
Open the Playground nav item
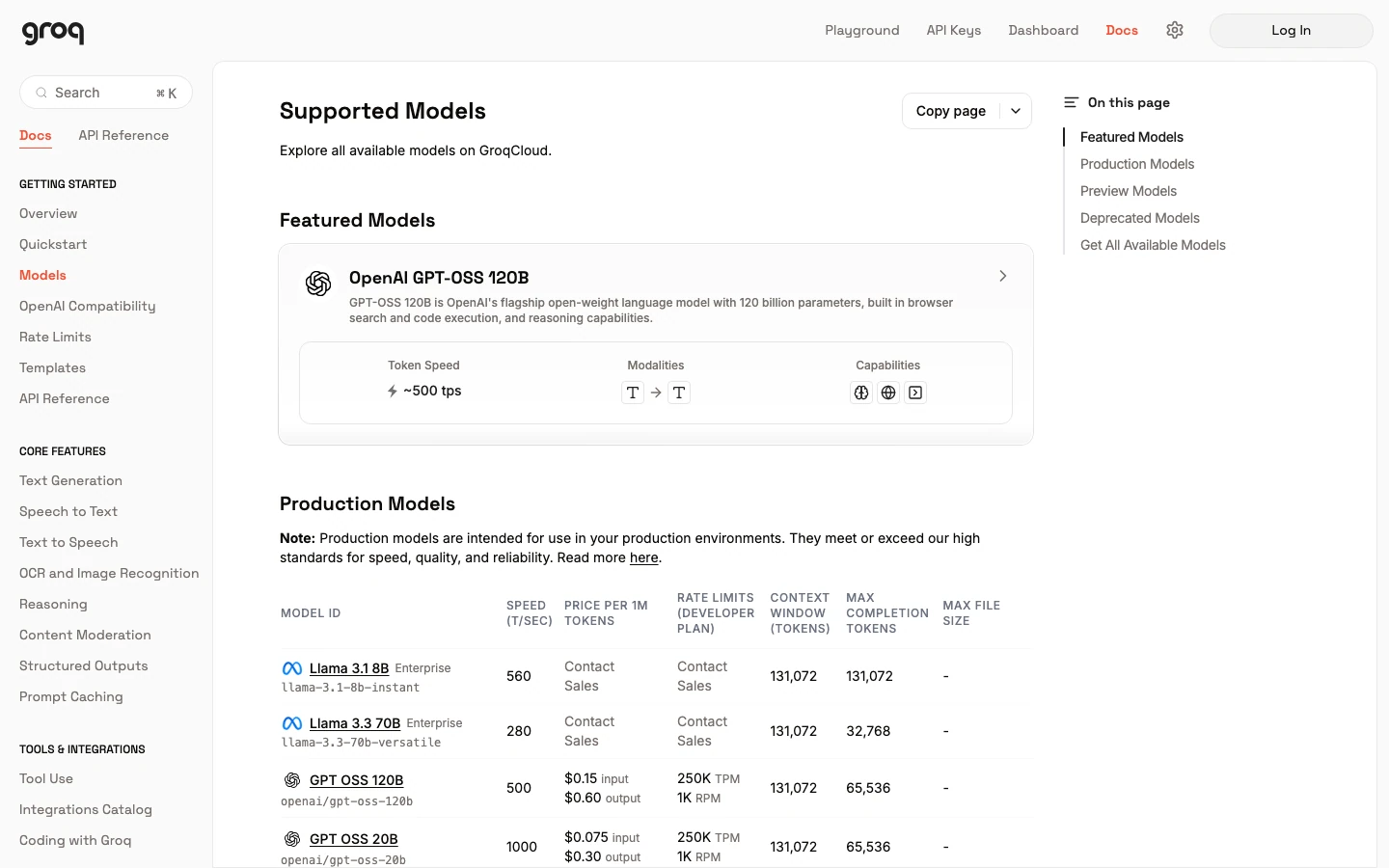click(x=862, y=30)
